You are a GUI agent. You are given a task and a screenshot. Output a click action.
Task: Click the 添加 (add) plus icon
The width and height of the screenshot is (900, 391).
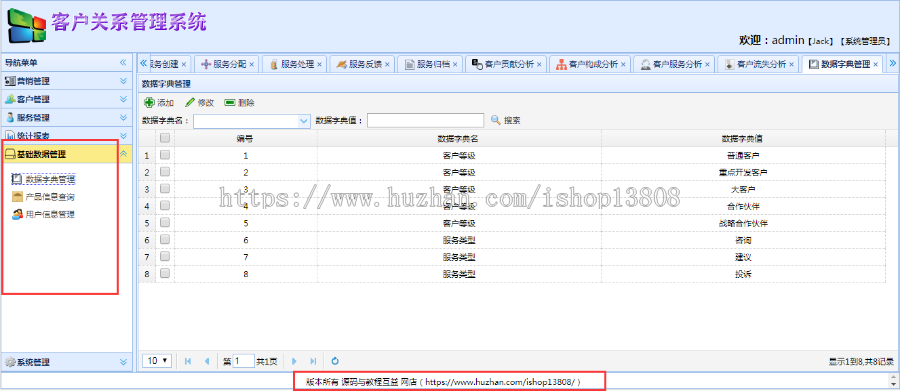149,103
